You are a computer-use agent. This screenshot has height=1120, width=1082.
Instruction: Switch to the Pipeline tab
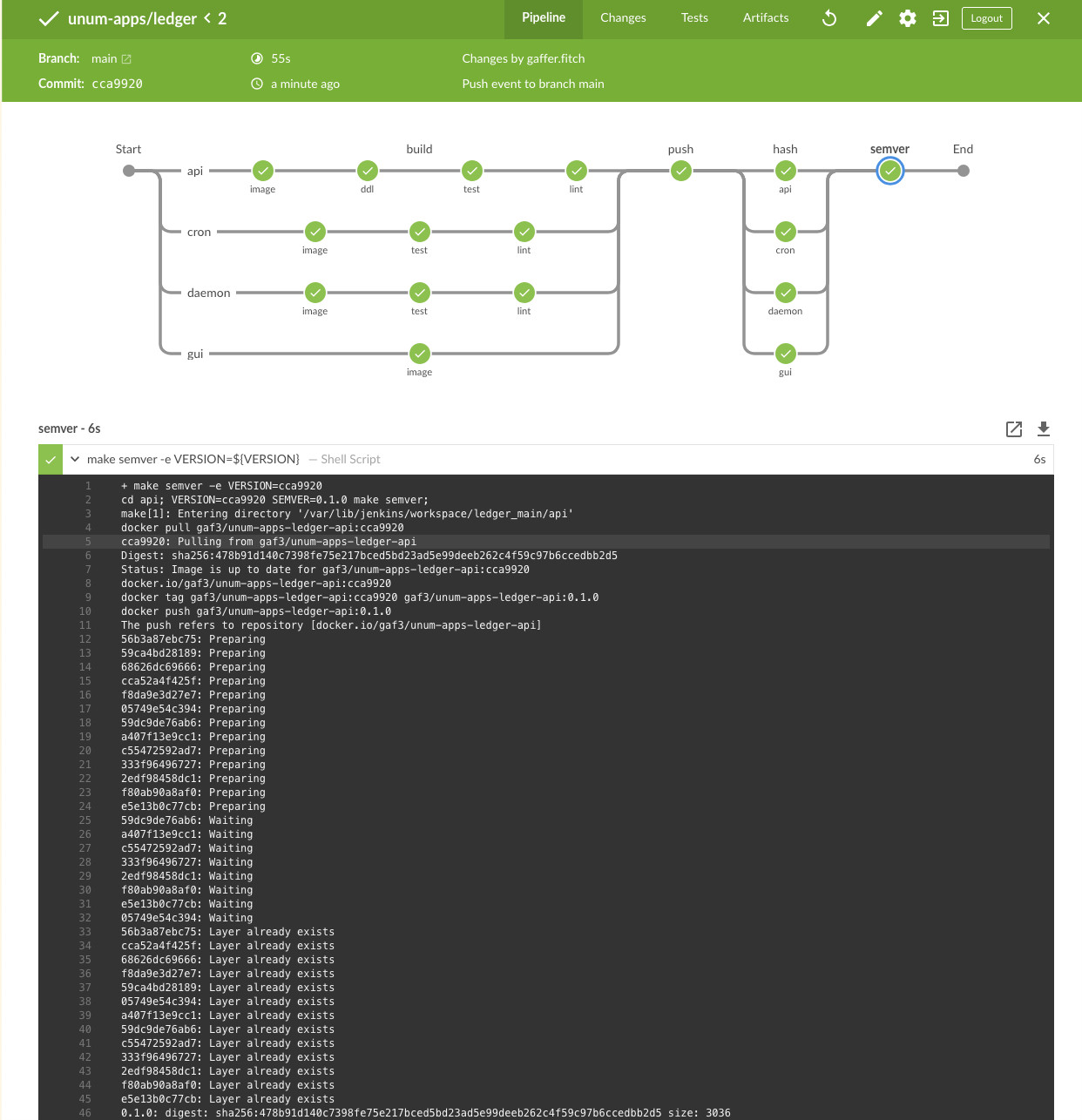(x=544, y=18)
